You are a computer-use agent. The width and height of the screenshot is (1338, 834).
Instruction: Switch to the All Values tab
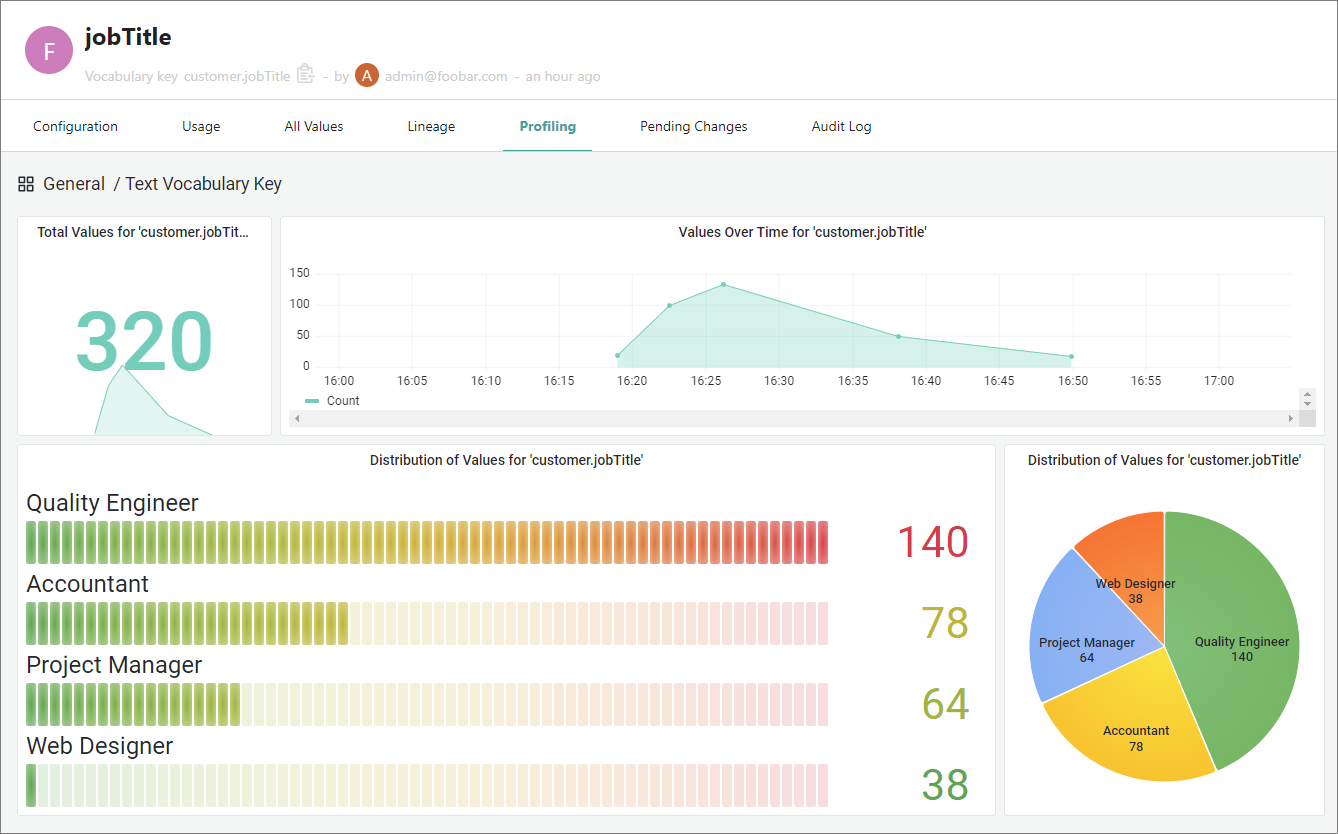(313, 127)
